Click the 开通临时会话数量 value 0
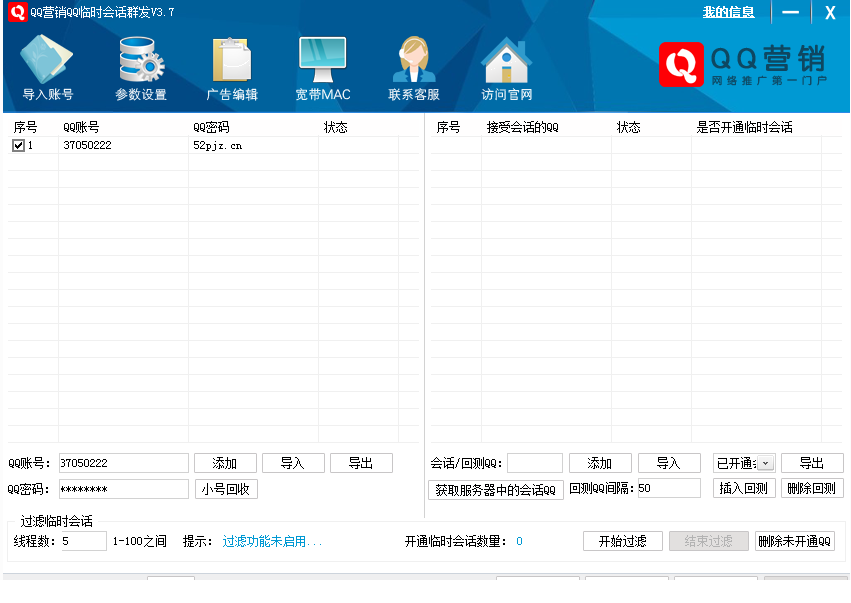Screen dimensions: 851x603 [519, 541]
